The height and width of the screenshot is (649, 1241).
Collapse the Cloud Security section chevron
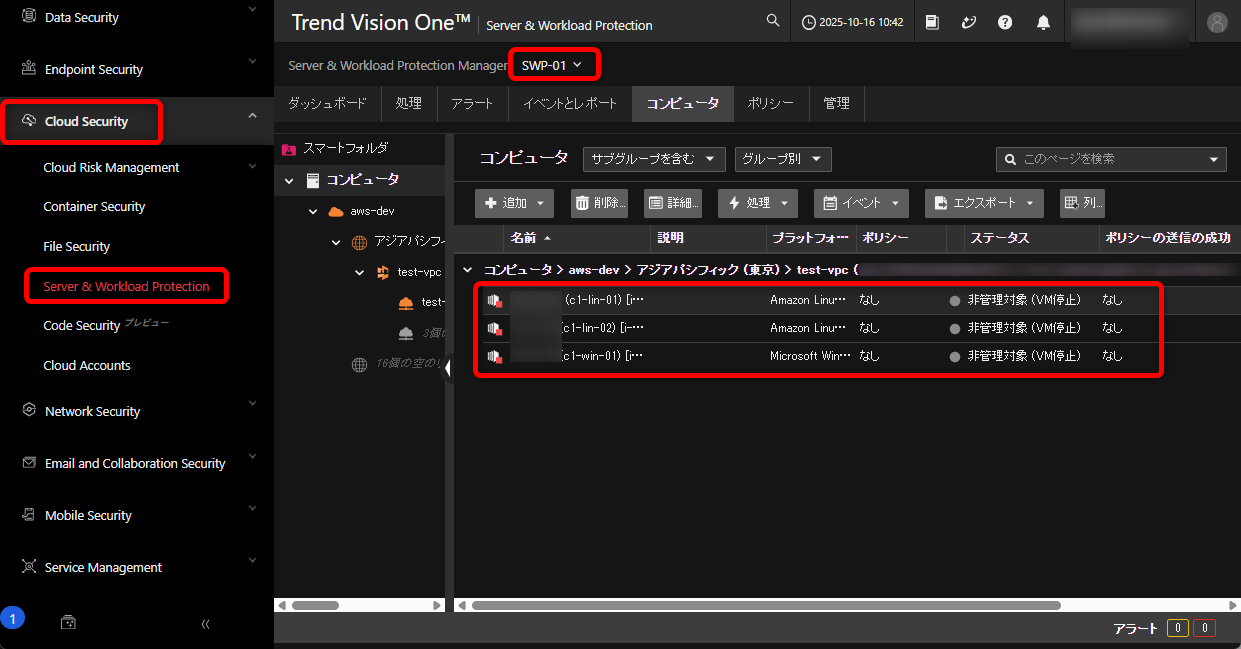click(x=252, y=117)
